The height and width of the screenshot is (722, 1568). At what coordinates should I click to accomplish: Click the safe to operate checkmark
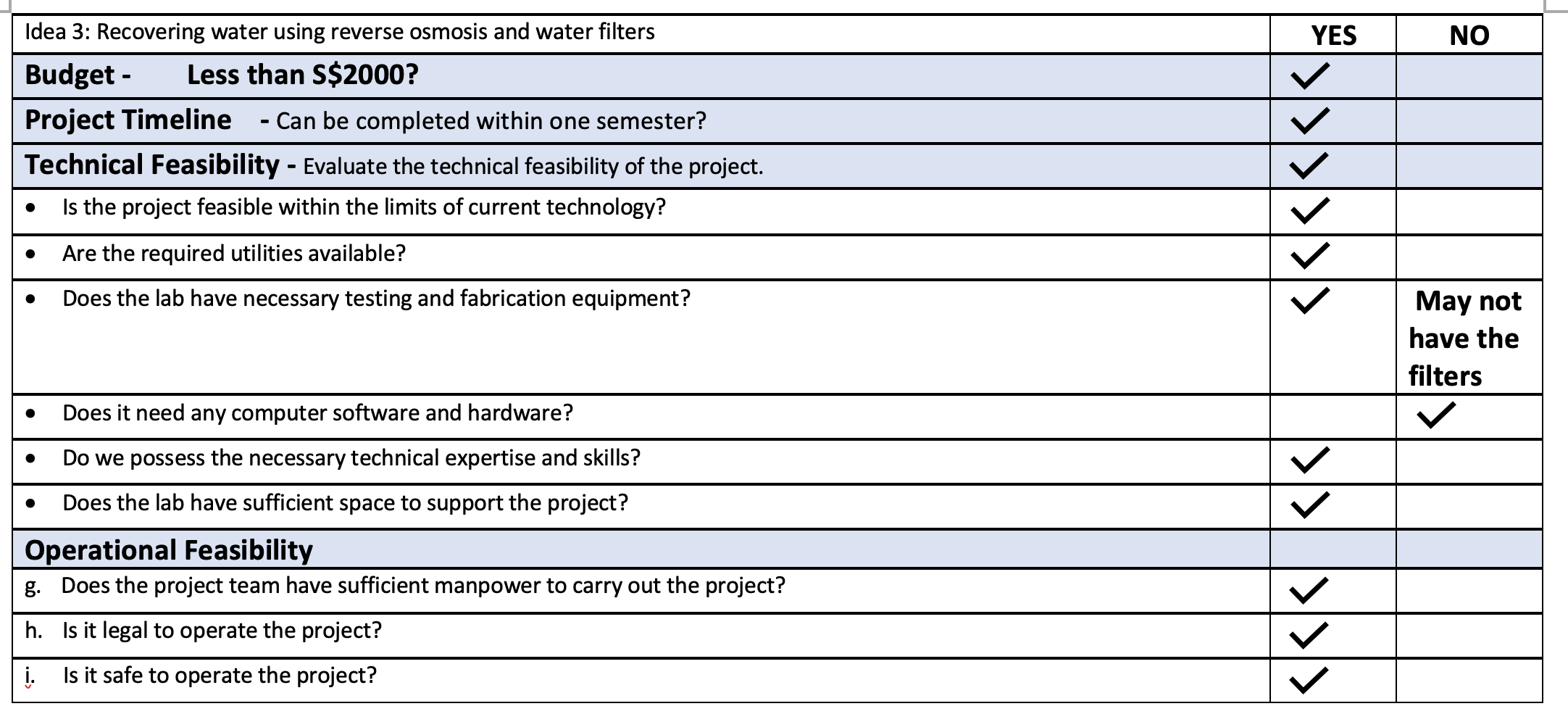point(1309,680)
